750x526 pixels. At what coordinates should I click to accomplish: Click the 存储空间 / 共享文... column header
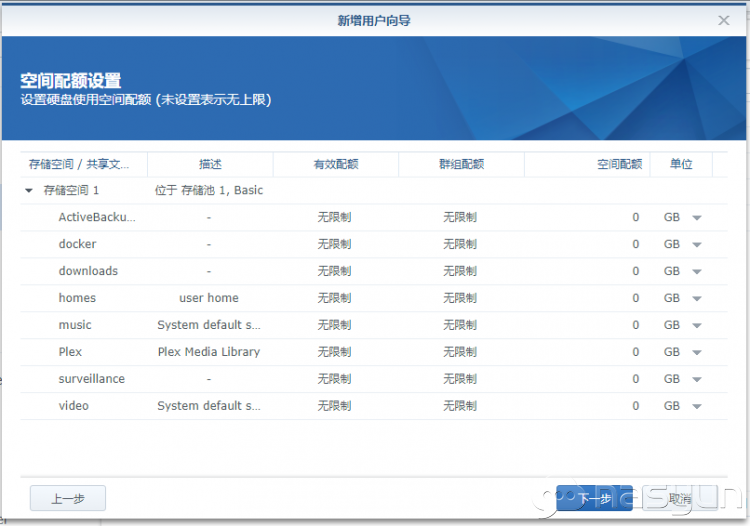(x=84, y=164)
